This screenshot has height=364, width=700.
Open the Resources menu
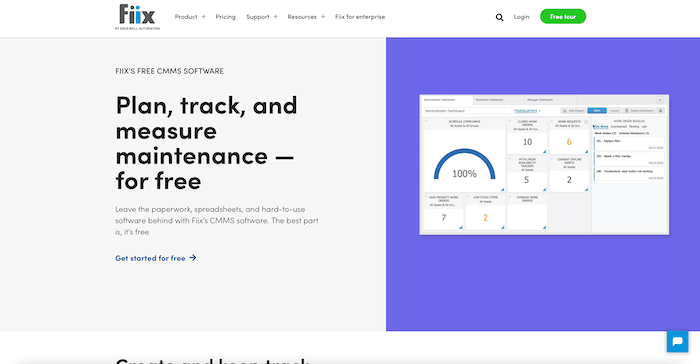tap(302, 17)
